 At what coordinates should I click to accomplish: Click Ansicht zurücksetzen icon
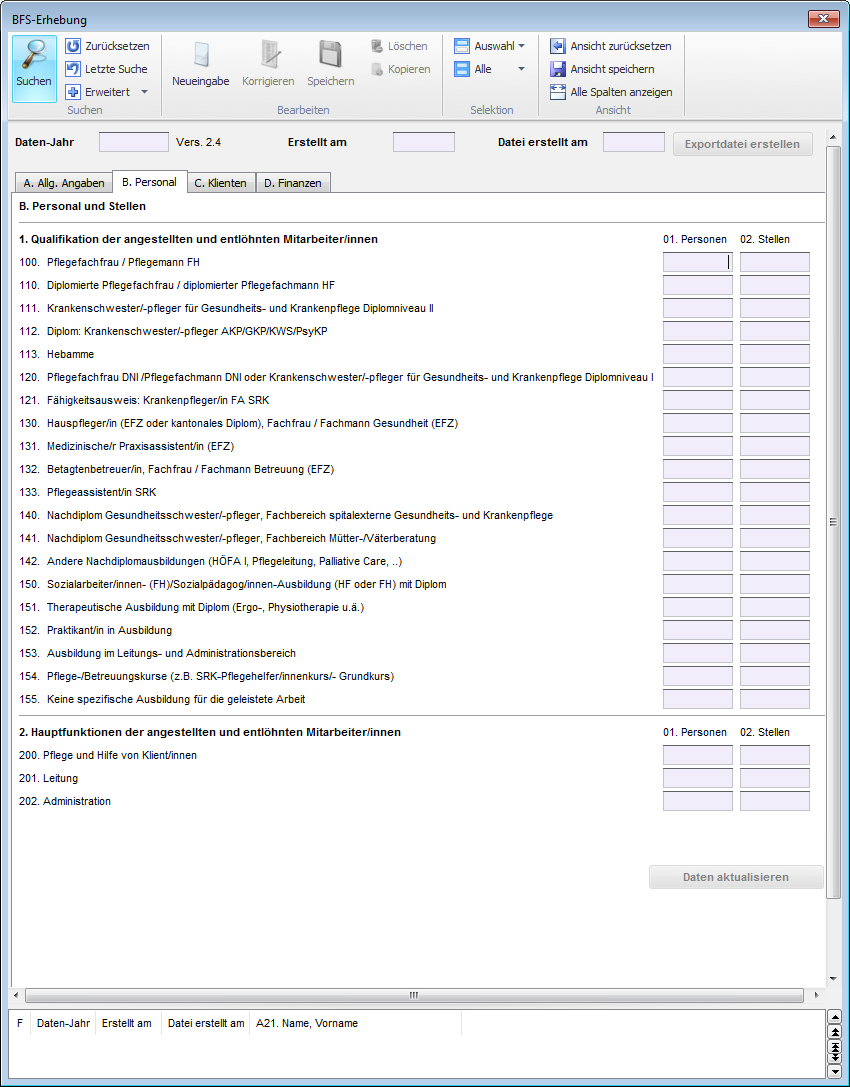click(557, 46)
